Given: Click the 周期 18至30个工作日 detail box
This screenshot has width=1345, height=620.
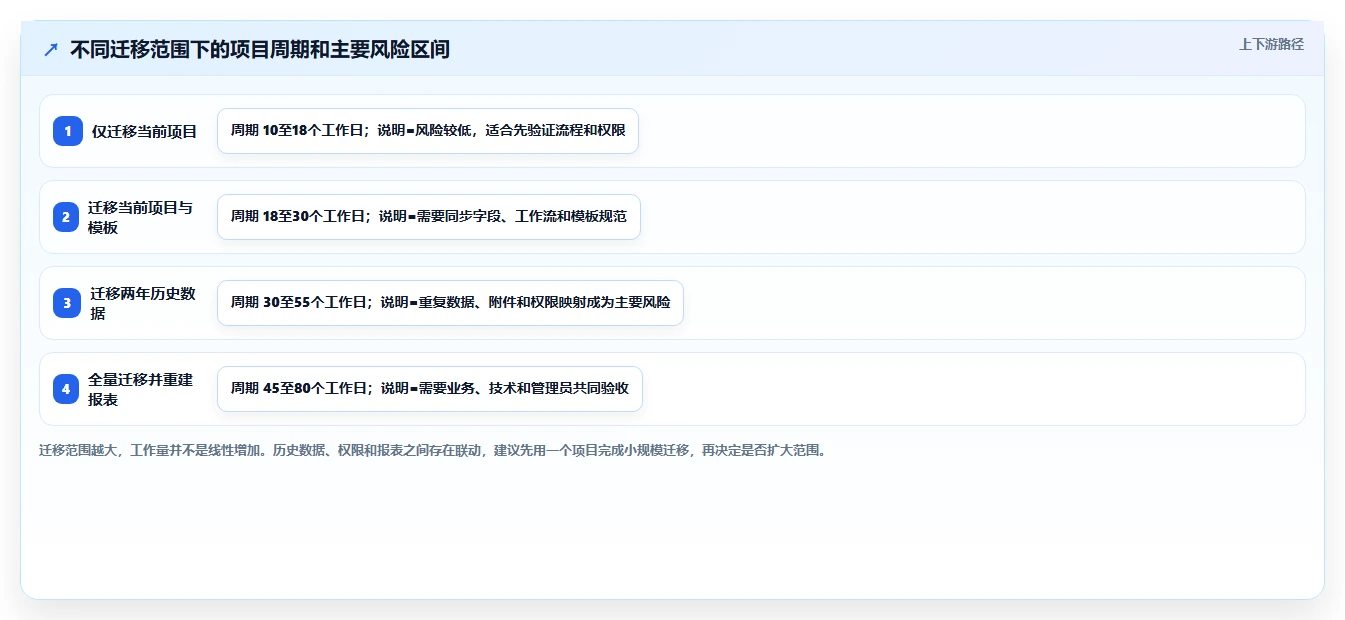Looking at the screenshot, I should (429, 217).
